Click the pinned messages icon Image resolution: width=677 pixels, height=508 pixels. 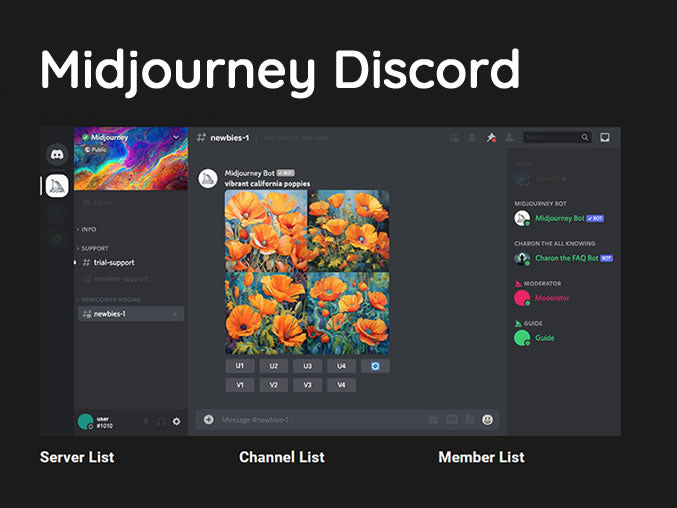pyautogui.click(x=491, y=138)
